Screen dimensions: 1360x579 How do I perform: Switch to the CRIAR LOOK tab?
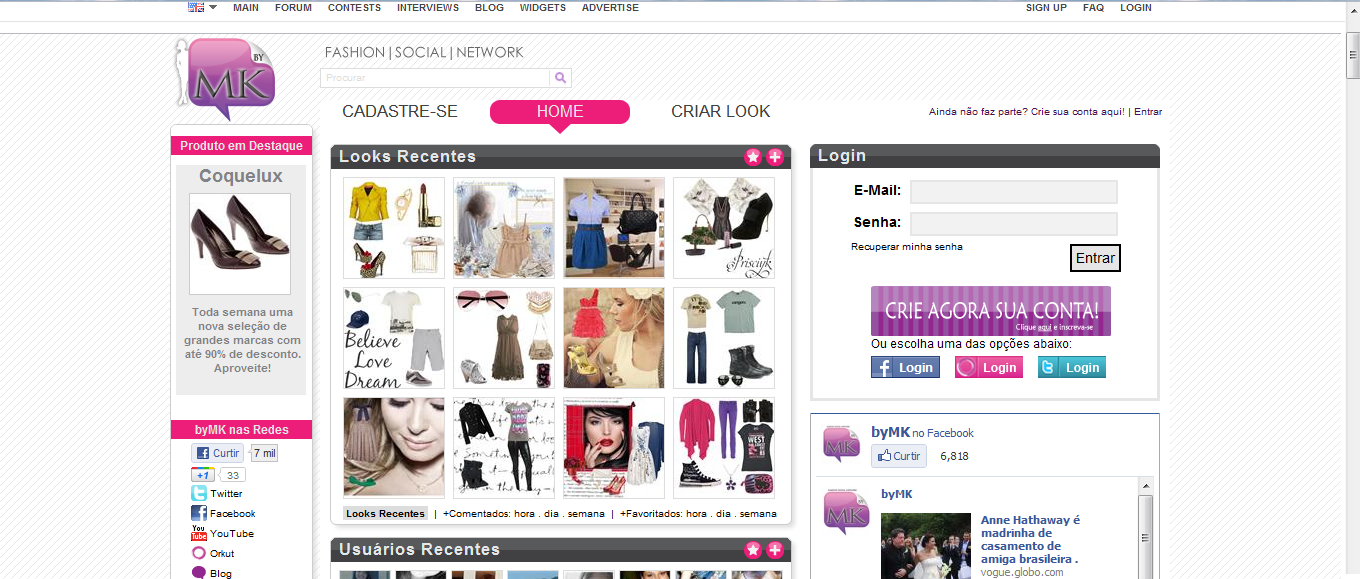coord(720,111)
